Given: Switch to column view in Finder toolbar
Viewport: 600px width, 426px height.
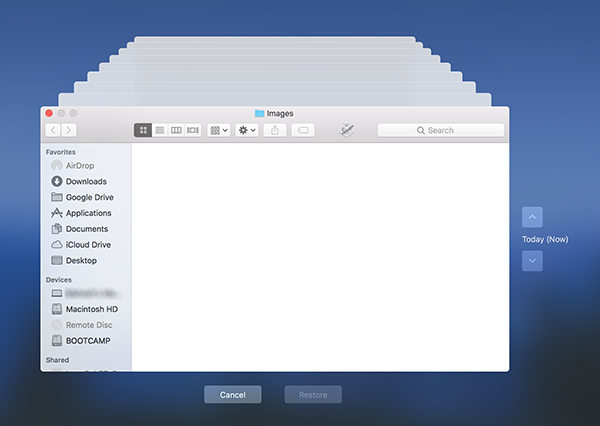Looking at the screenshot, I should point(176,130).
